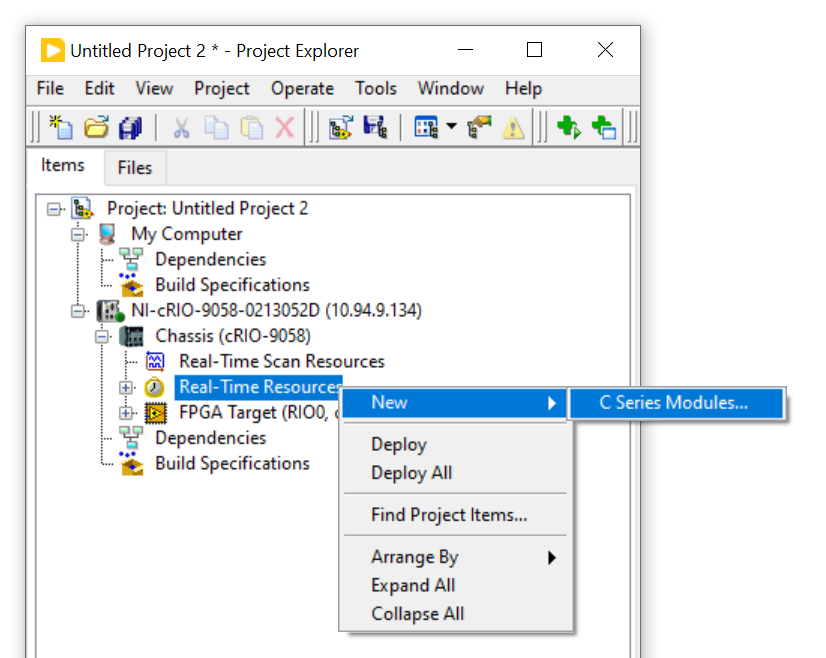Click the yellow warning triangle icon
The height and width of the screenshot is (658, 826).
513,128
